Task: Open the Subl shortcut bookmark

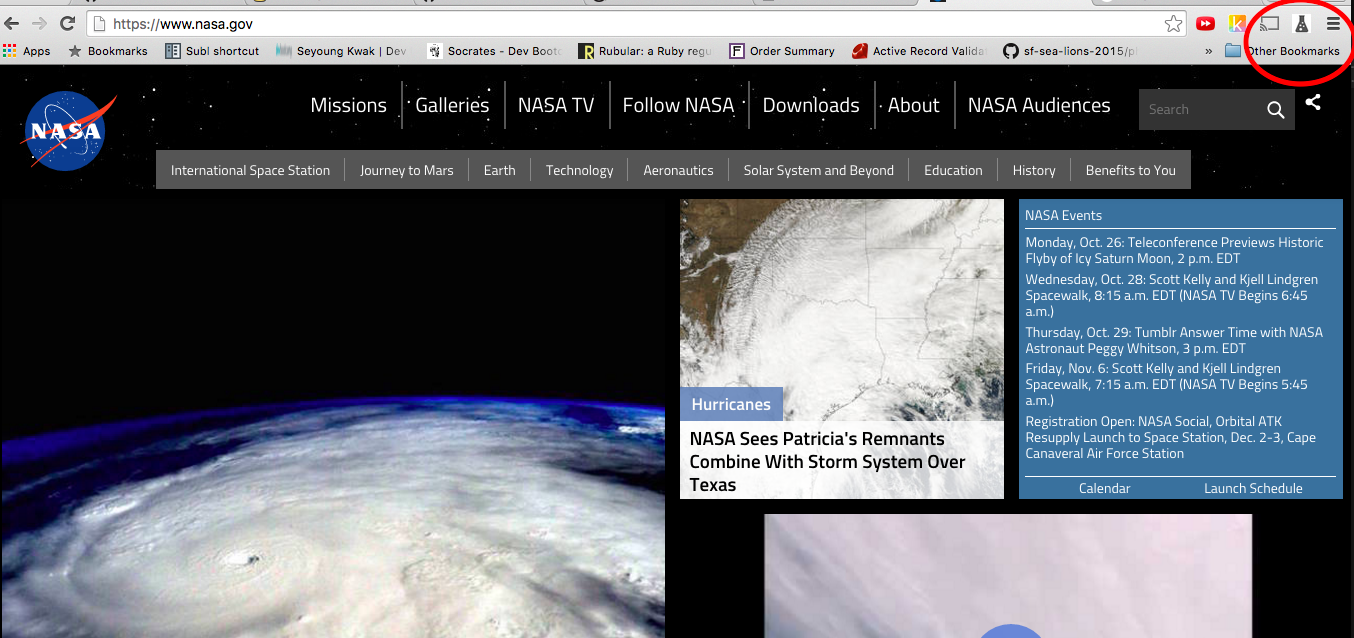Action: pyautogui.click(x=212, y=51)
